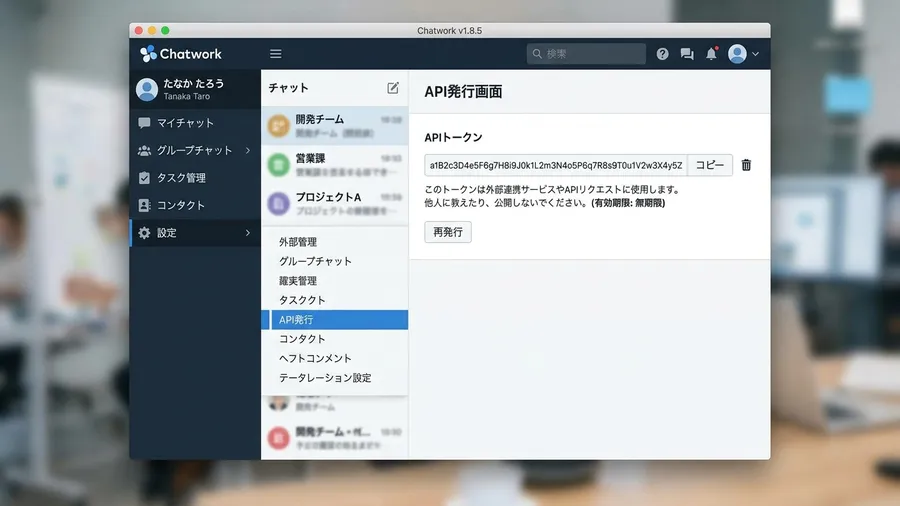Image resolution: width=900 pixels, height=506 pixels.
Task: Click the 設定 gear icon
Action: tap(144, 233)
